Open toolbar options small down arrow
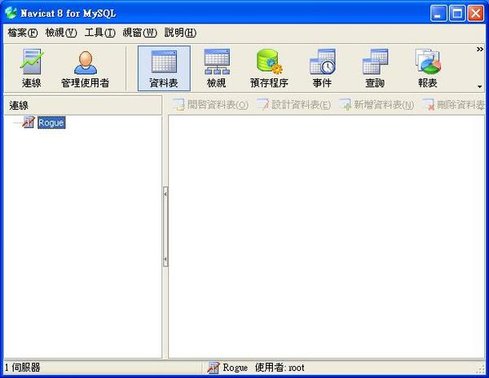 480,87
